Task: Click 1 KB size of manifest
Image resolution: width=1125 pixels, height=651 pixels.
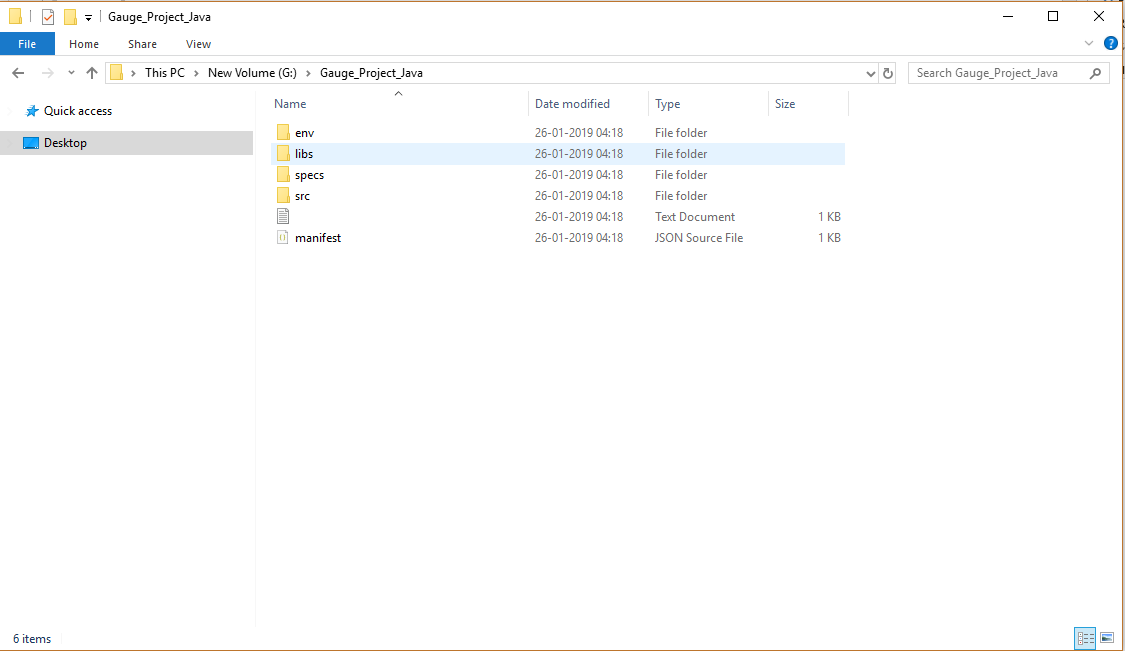Action: (x=829, y=238)
